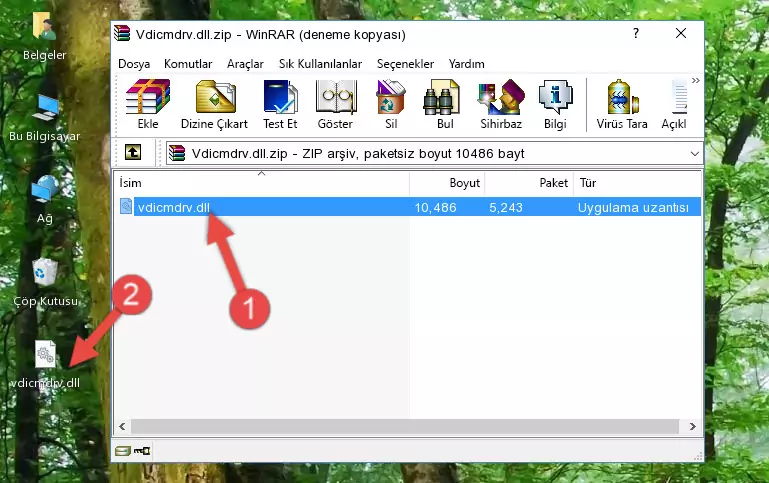Click the 10,486 size value
The height and width of the screenshot is (483, 769).
436,207
